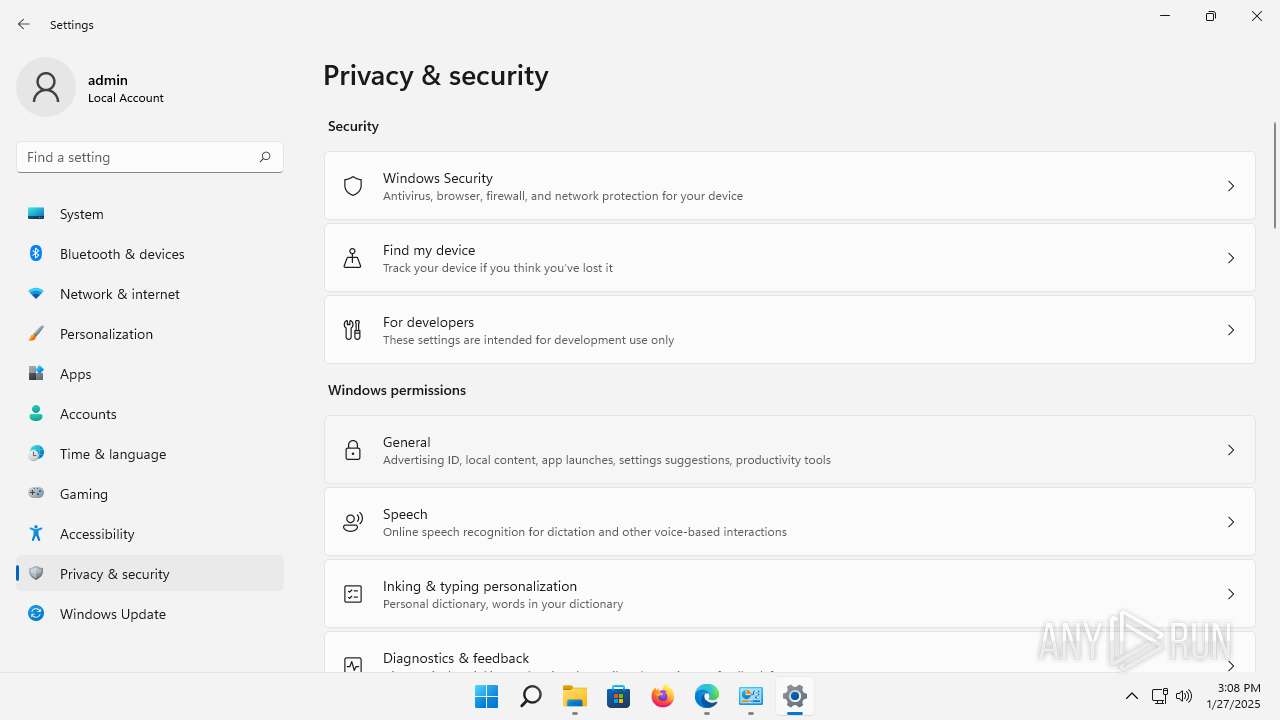The height and width of the screenshot is (720, 1280).
Task: Open the Speech settings chevron arrow
Action: click(1231, 522)
